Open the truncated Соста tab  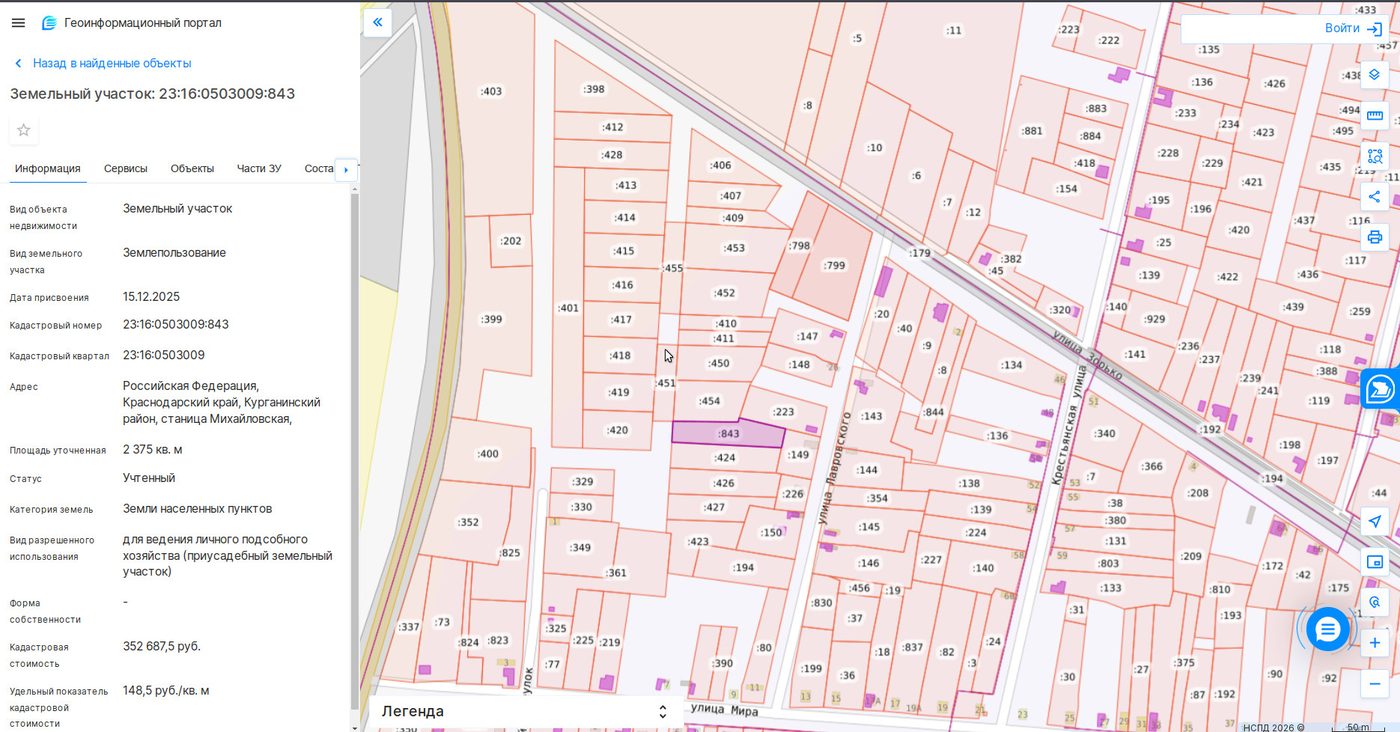click(x=319, y=168)
